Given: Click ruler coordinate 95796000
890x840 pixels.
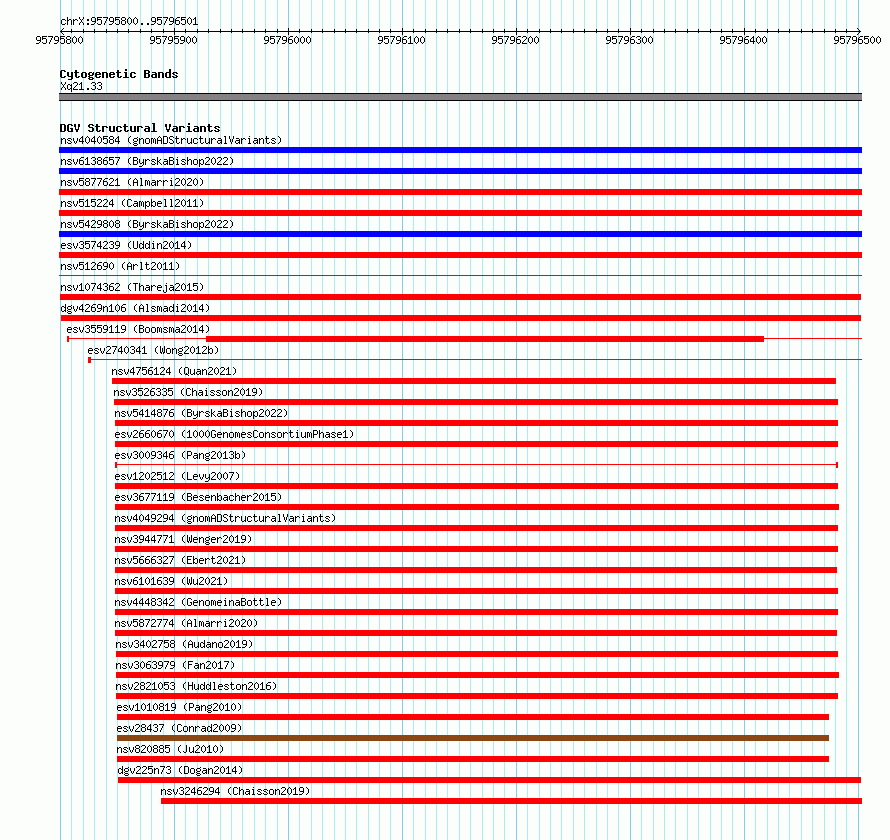Looking at the screenshot, I should [288, 40].
